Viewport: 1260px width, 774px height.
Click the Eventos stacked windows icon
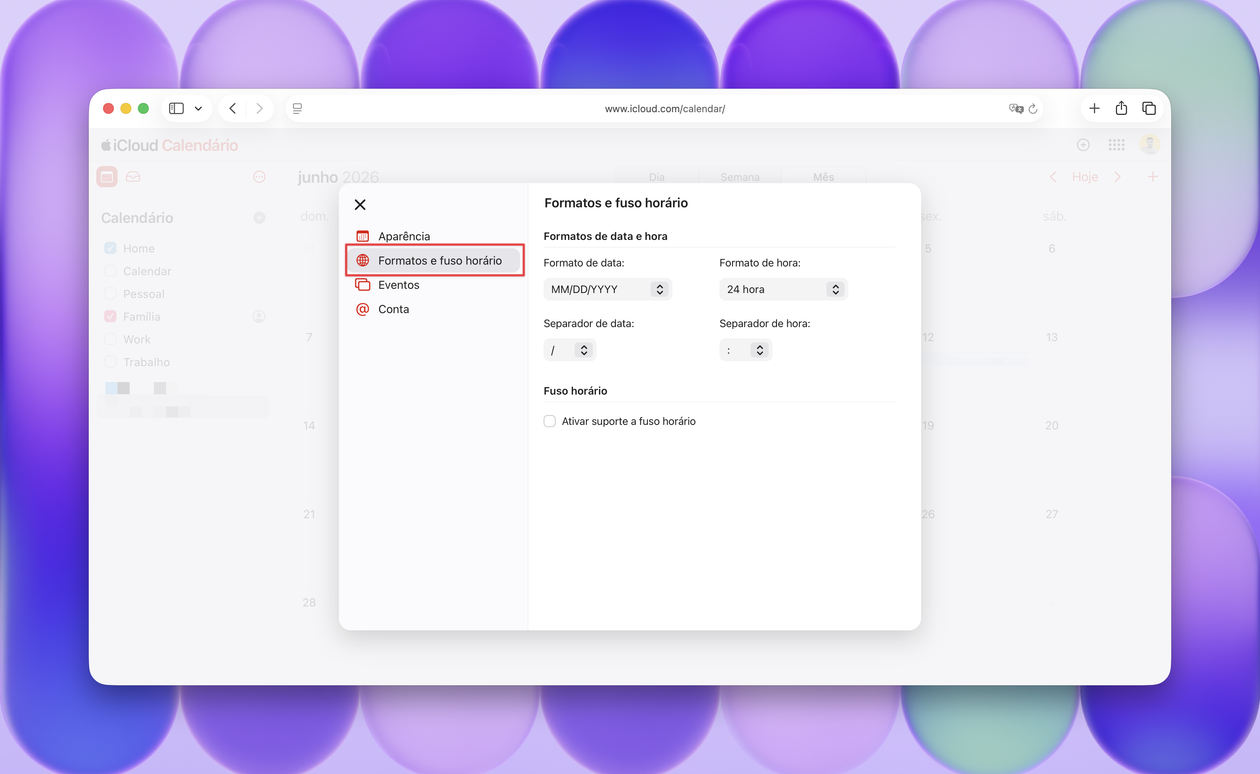363,285
